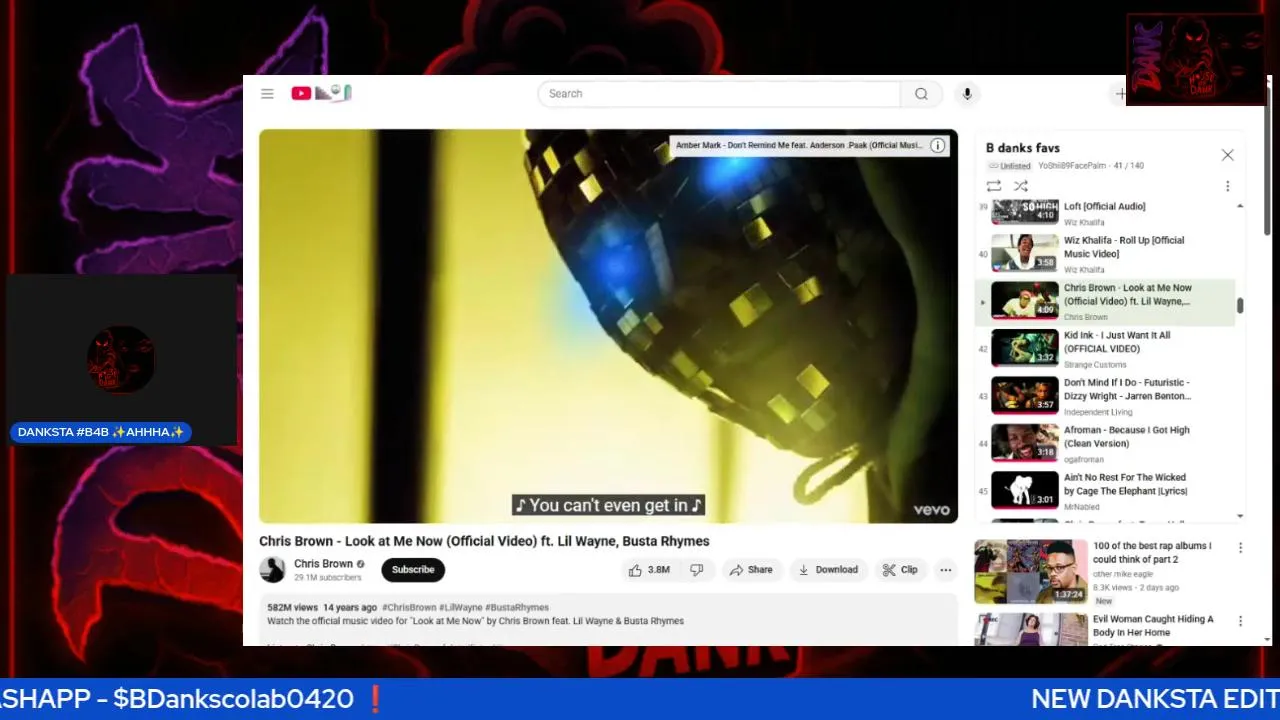The width and height of the screenshot is (1280, 720).
Task: Open Chris Brown channel avatar
Action: click(272, 570)
